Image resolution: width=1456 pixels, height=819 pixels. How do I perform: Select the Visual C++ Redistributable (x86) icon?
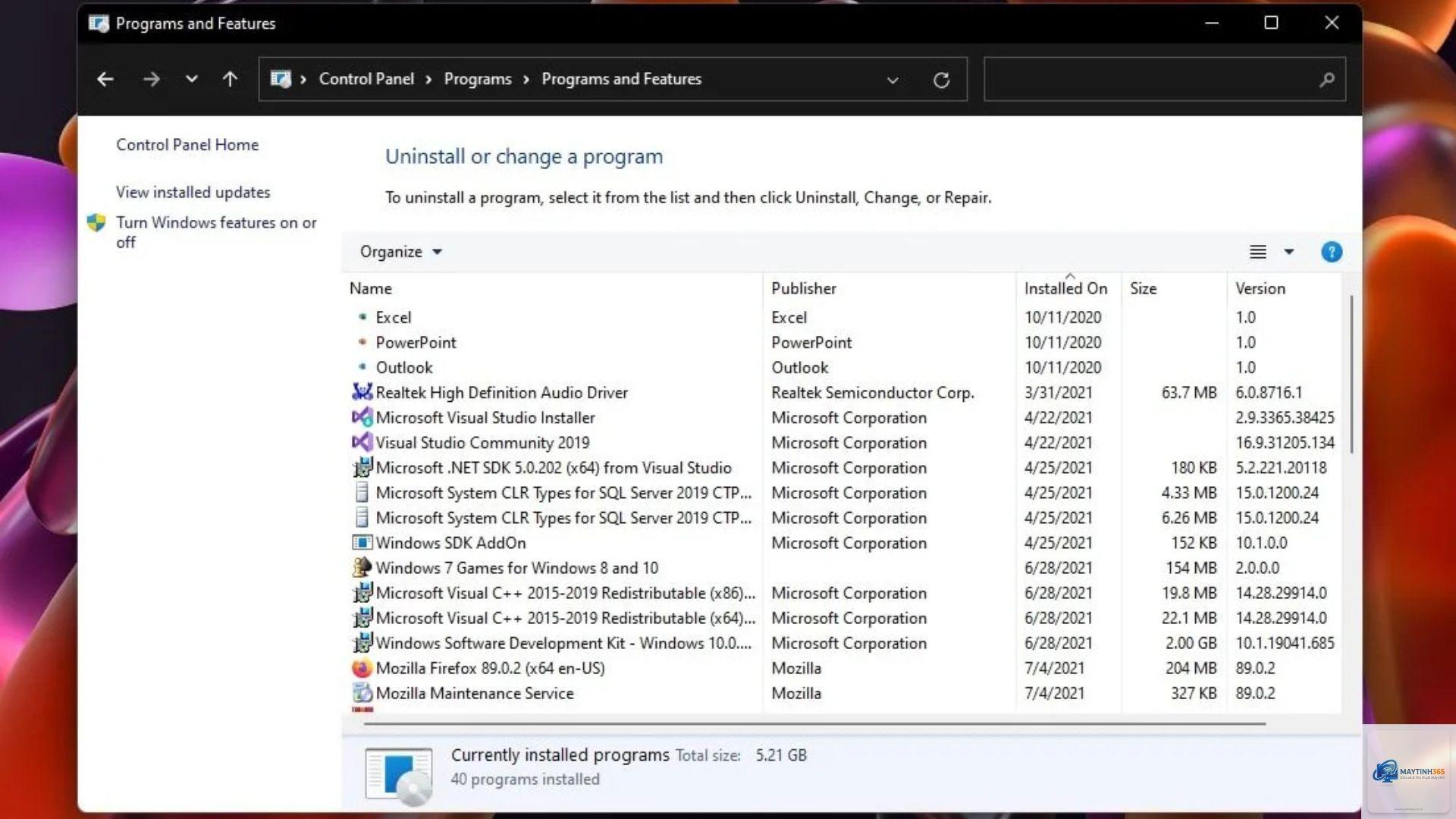362,592
